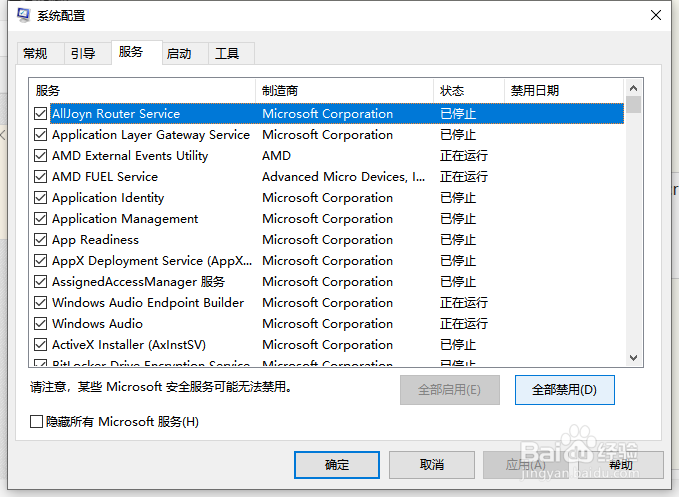Uncheck App Readiness service checkbox
679x497 pixels.
[40, 240]
